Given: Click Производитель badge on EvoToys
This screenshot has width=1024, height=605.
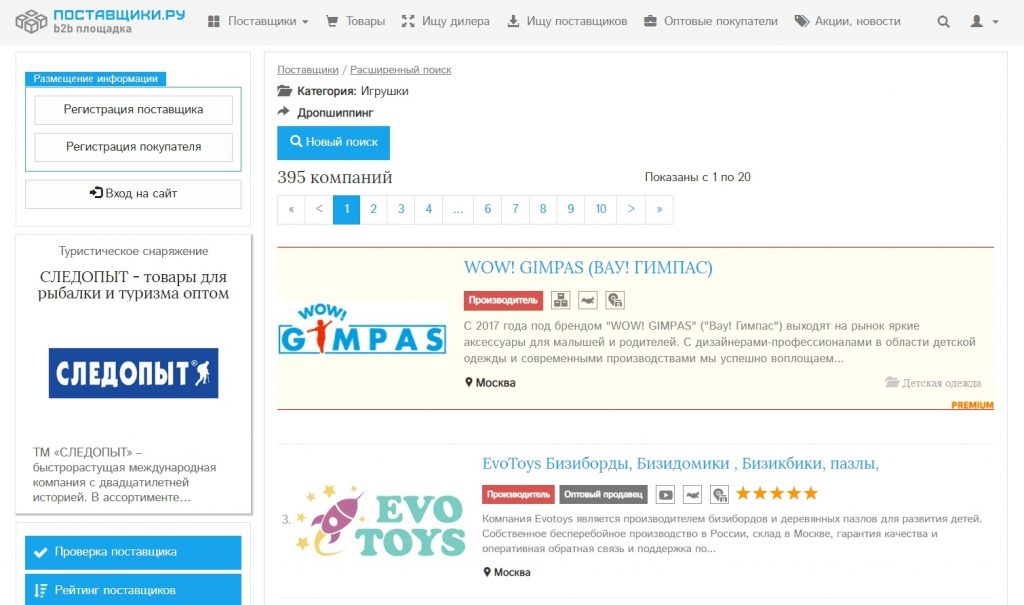Looking at the screenshot, I should 519,495.
